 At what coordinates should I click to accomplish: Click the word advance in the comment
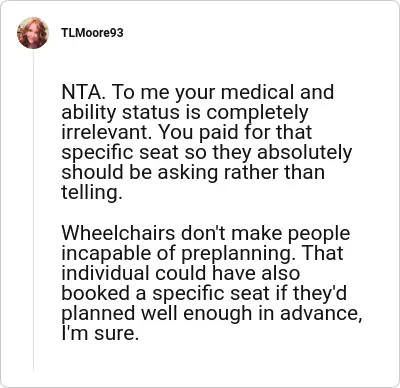point(320,313)
